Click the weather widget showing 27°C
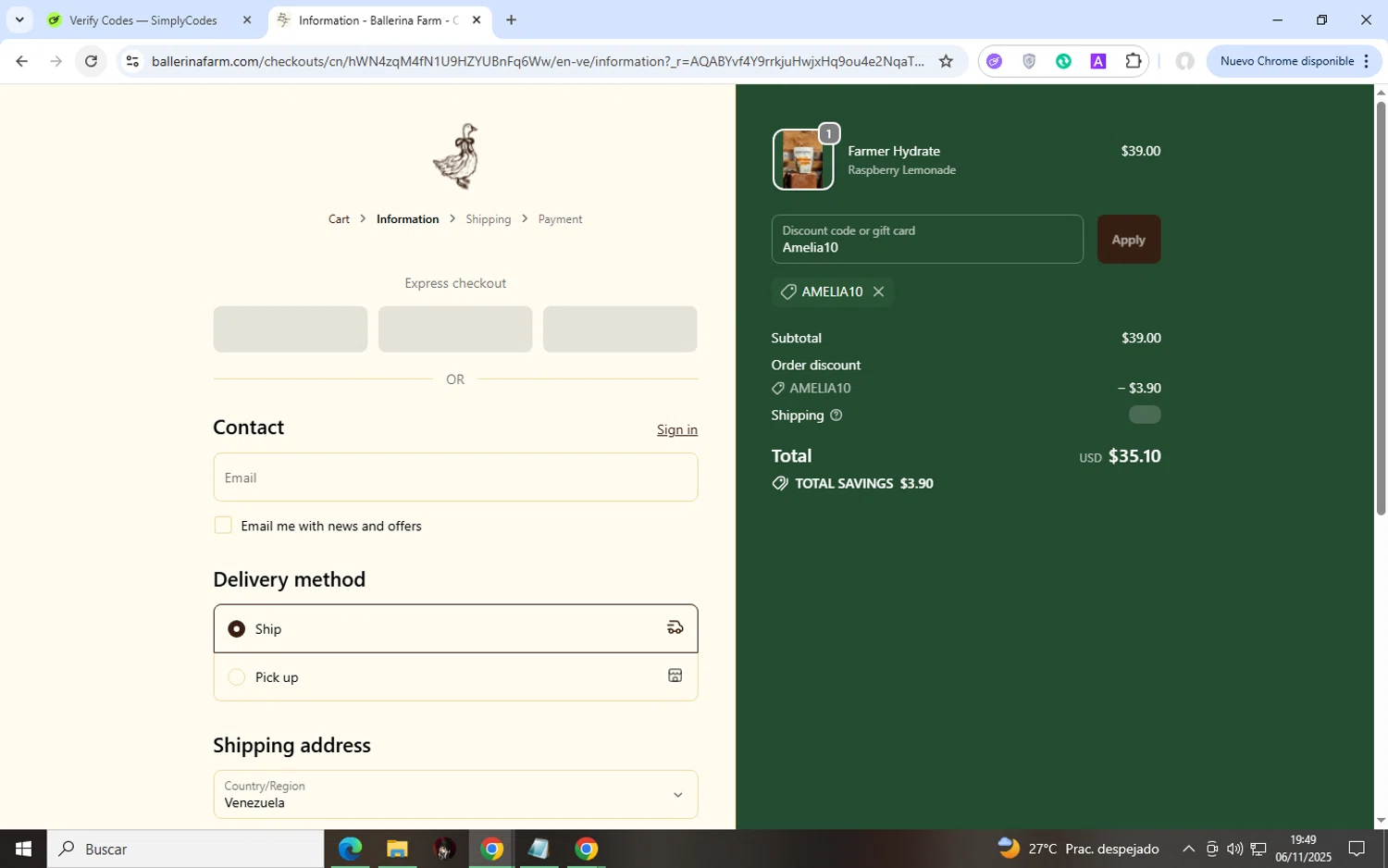 pyautogui.click(x=1078, y=849)
